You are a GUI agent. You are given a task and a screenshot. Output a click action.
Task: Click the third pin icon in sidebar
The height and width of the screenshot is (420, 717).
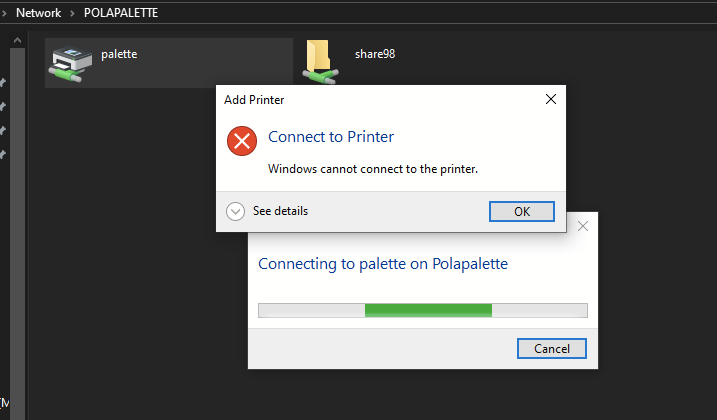pyautogui.click(x=3, y=130)
